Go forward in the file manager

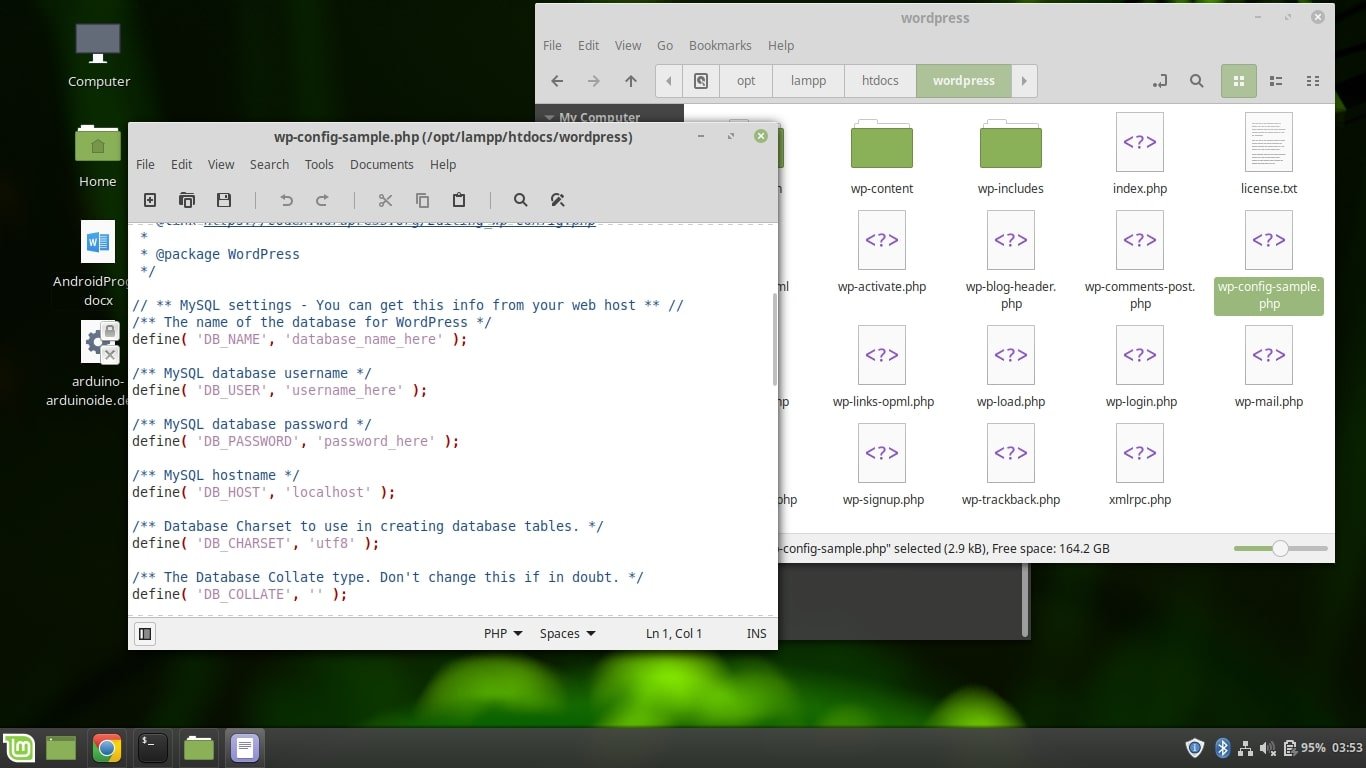[x=594, y=81]
